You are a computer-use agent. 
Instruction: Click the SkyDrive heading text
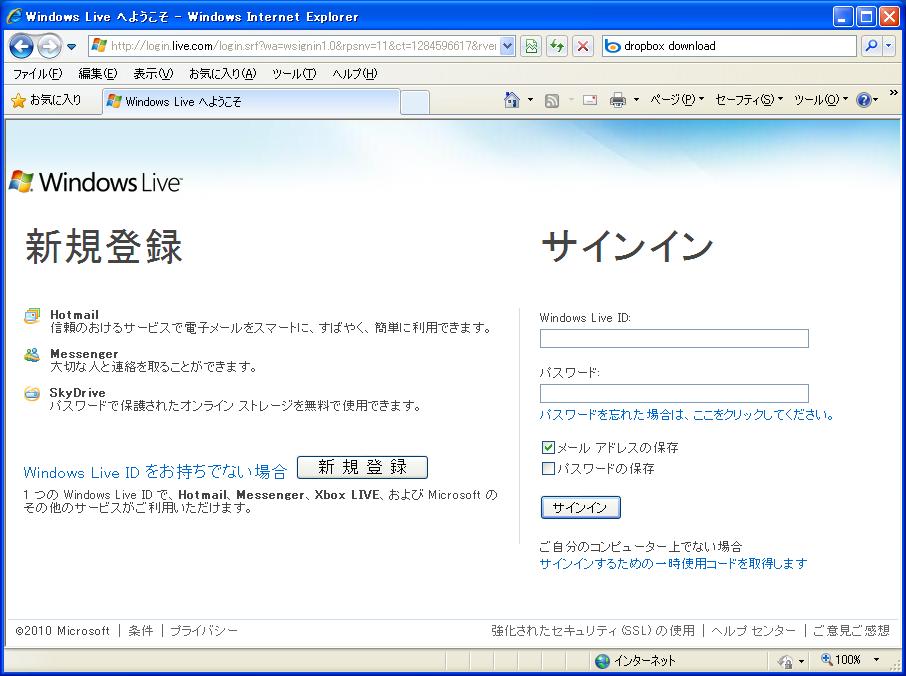pos(77,393)
